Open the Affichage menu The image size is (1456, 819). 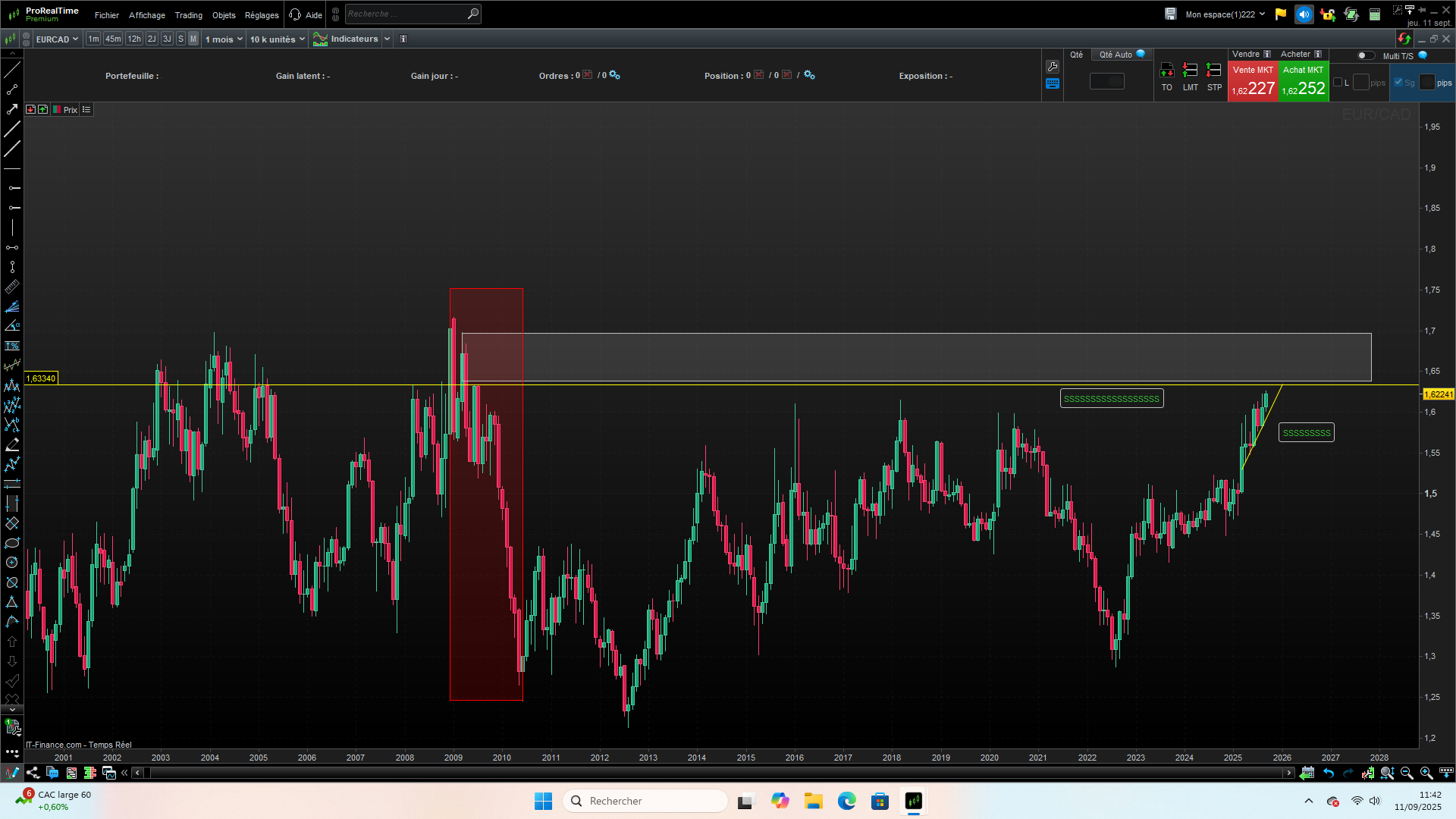pos(146,14)
